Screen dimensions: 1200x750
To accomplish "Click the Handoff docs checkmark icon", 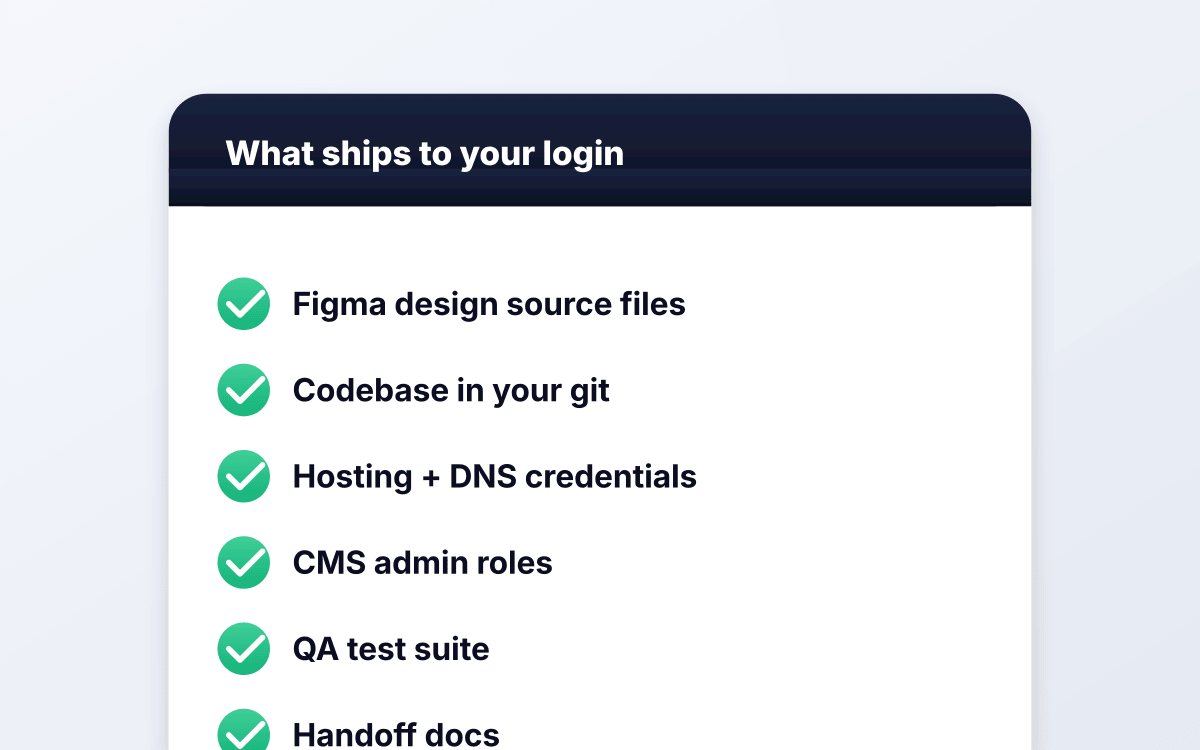I will pos(243,730).
